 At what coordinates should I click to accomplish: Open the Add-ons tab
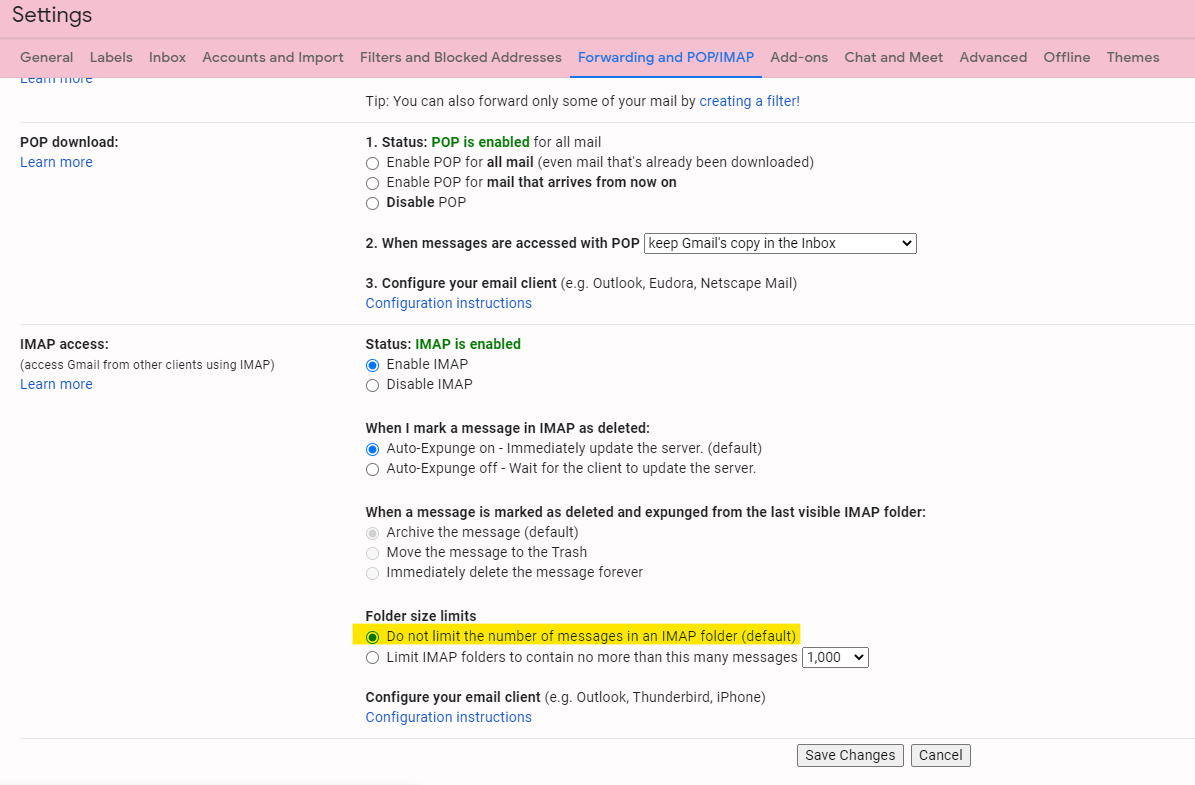(799, 57)
